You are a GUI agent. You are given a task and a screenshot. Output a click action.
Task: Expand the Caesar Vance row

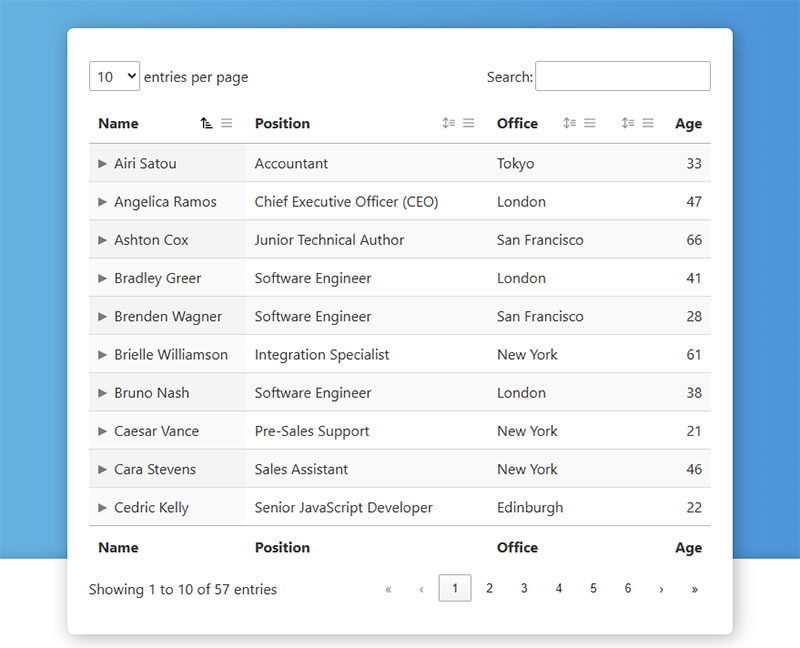tap(103, 431)
